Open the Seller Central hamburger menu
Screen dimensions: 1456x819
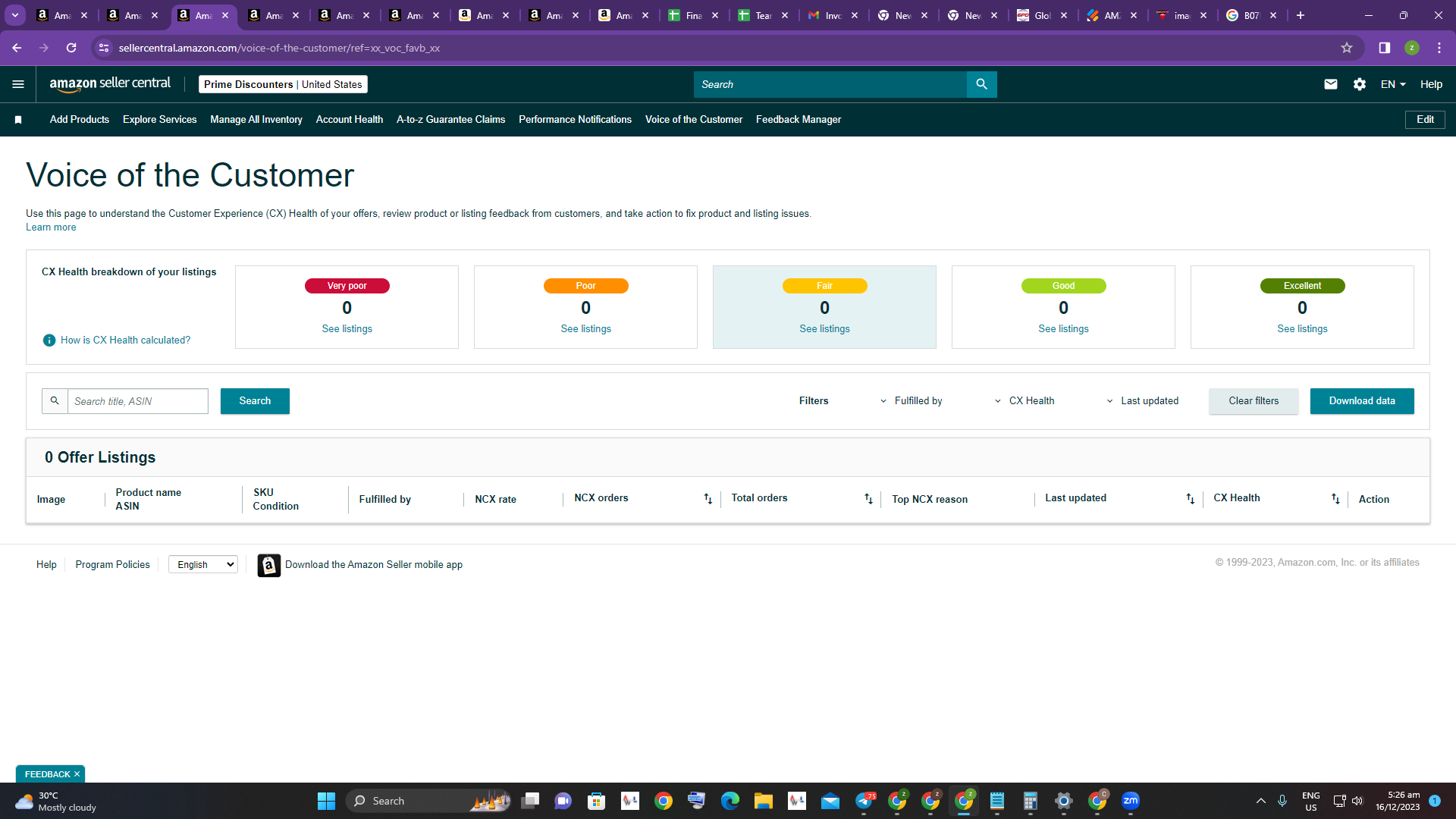pos(18,84)
